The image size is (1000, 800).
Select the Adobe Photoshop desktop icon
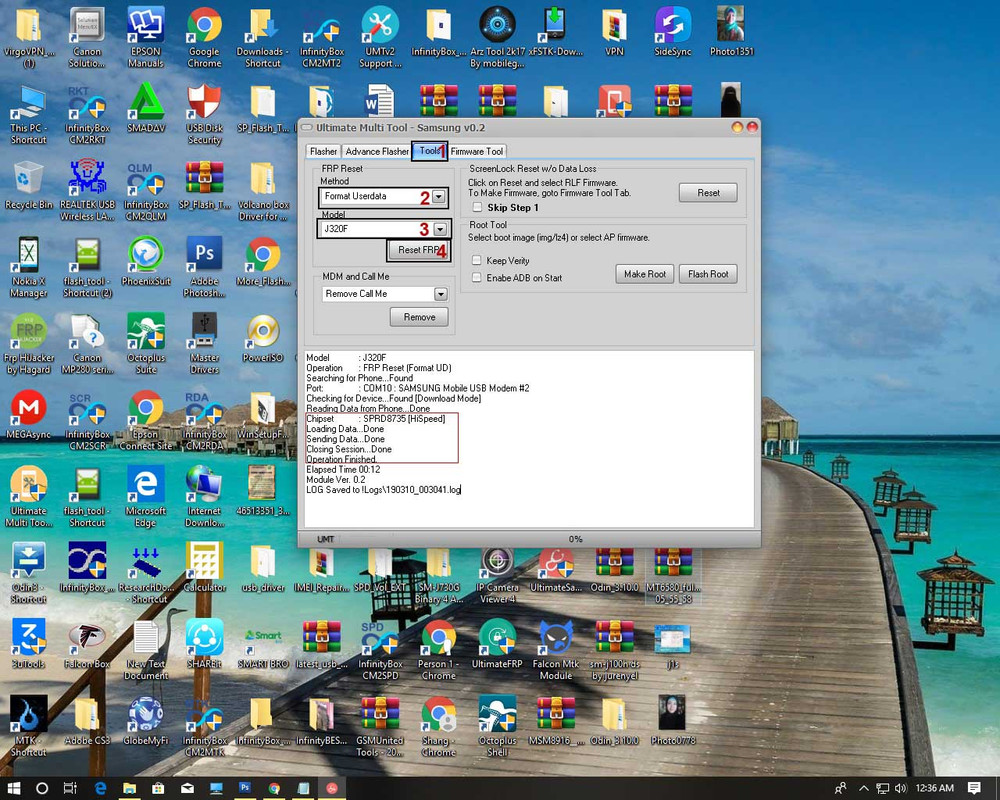204,267
